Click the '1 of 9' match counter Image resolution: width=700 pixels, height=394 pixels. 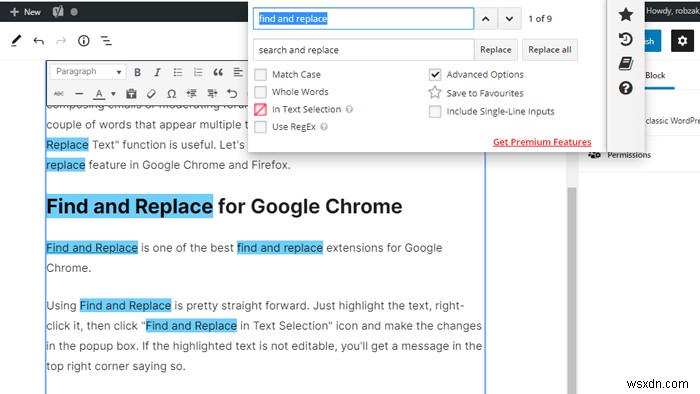(x=540, y=19)
